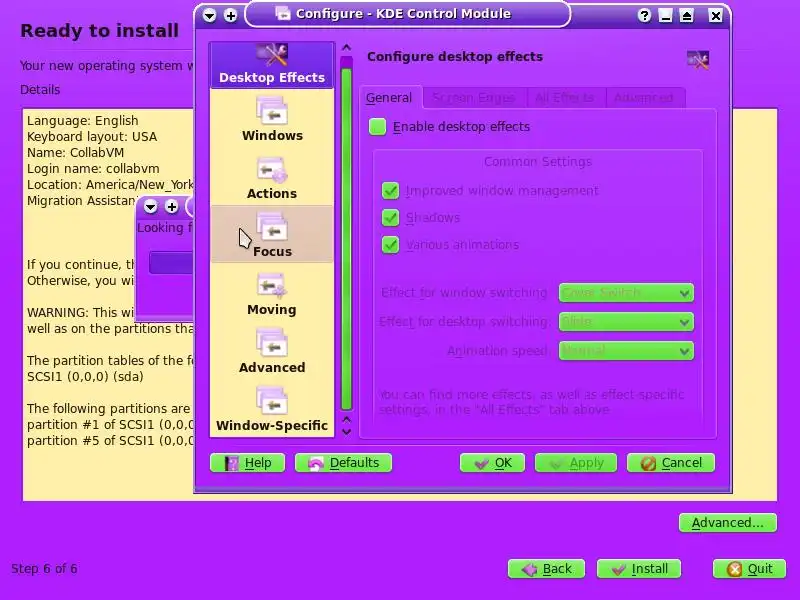Click the Configure window title icon
The height and width of the screenshot is (600, 800).
[283, 13]
